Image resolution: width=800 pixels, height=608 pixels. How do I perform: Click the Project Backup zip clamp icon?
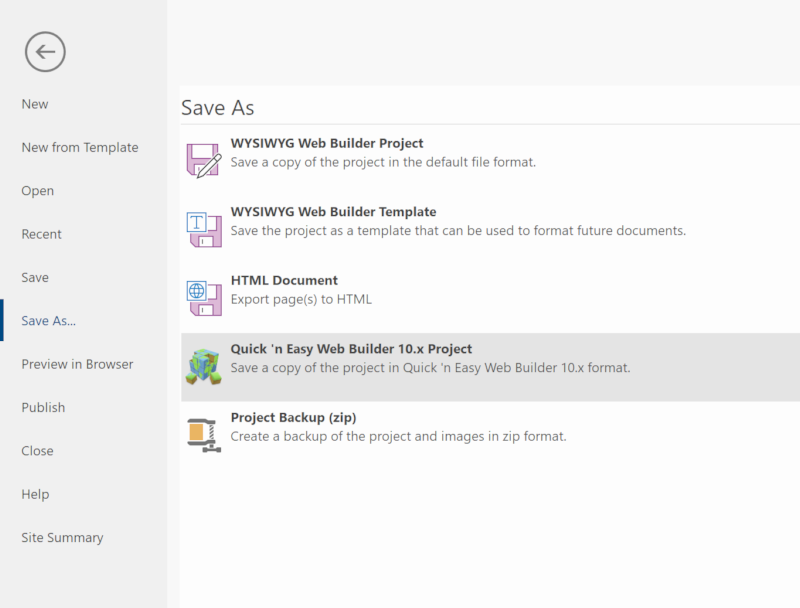204,435
